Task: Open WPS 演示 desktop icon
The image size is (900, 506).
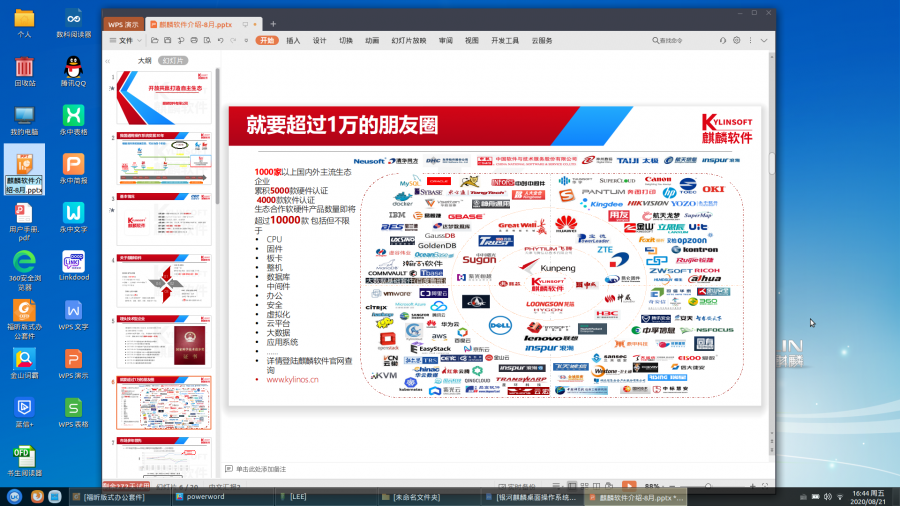Action: (x=73, y=364)
